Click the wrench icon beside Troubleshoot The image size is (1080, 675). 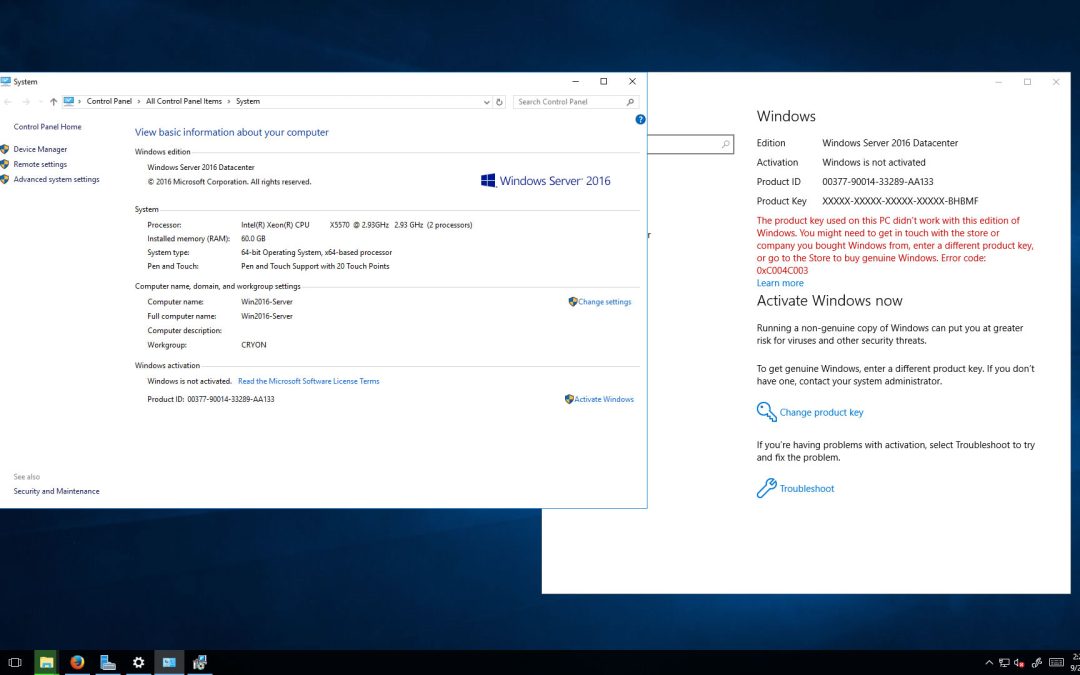(x=766, y=488)
